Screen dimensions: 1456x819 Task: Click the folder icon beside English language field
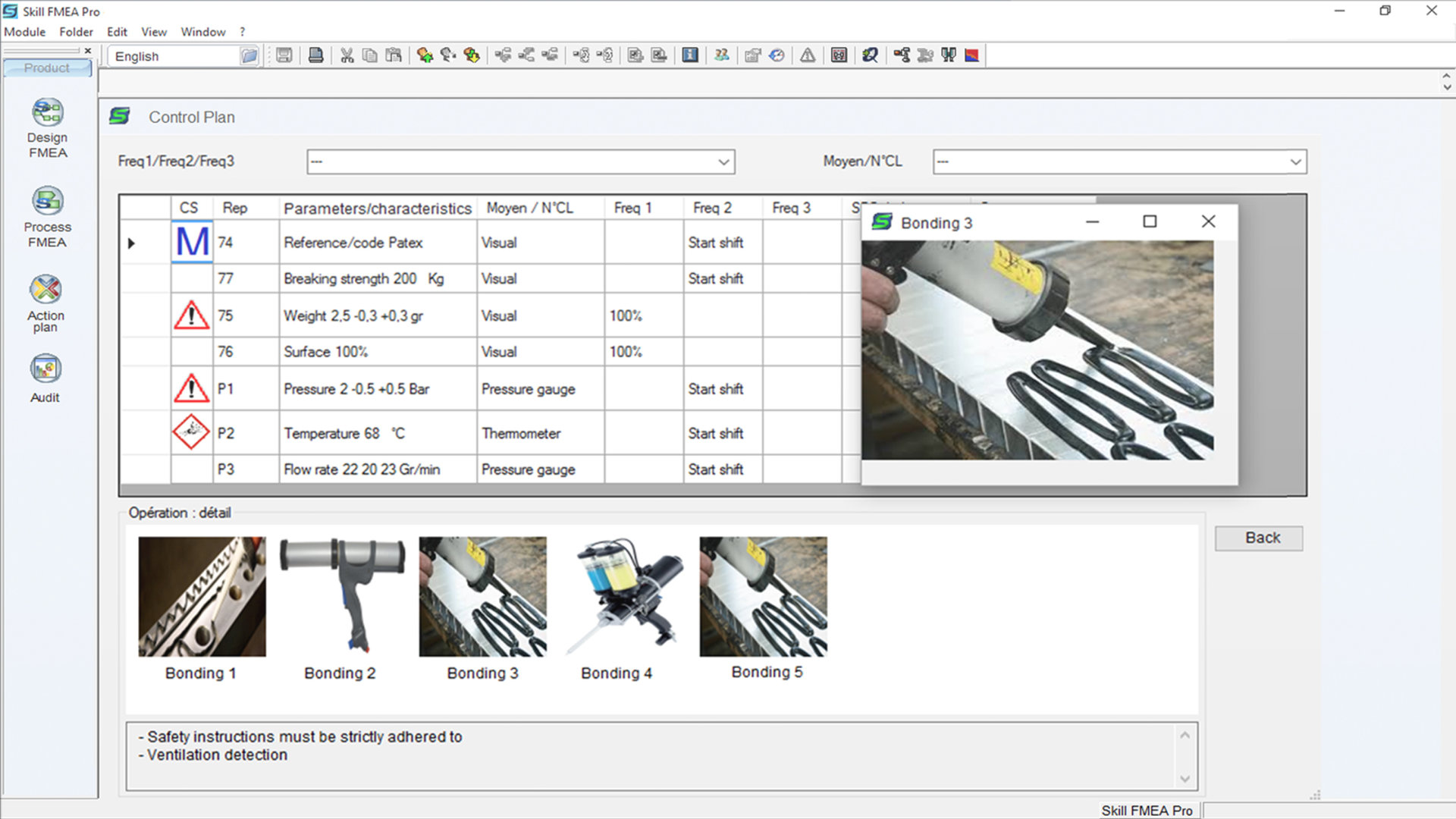pyautogui.click(x=249, y=56)
